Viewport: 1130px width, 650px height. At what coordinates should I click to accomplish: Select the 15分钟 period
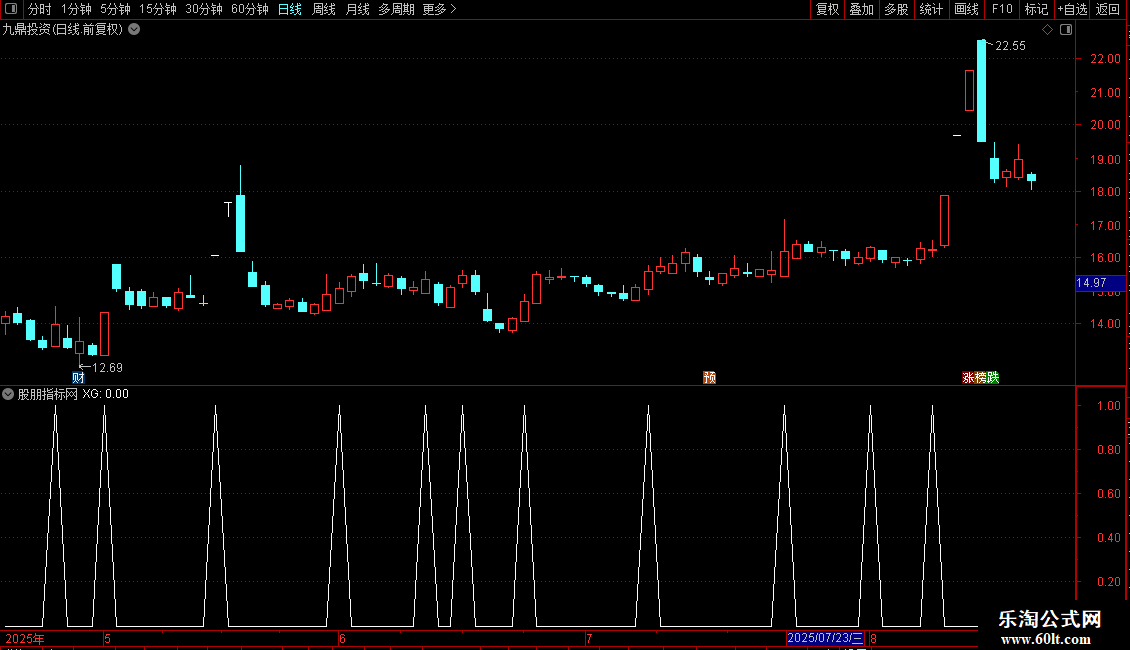point(158,9)
